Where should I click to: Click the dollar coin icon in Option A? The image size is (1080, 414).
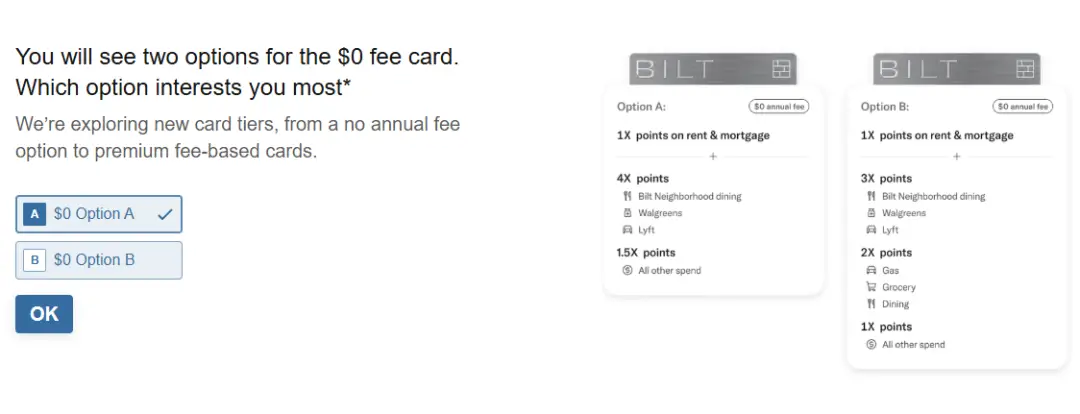coord(627,271)
